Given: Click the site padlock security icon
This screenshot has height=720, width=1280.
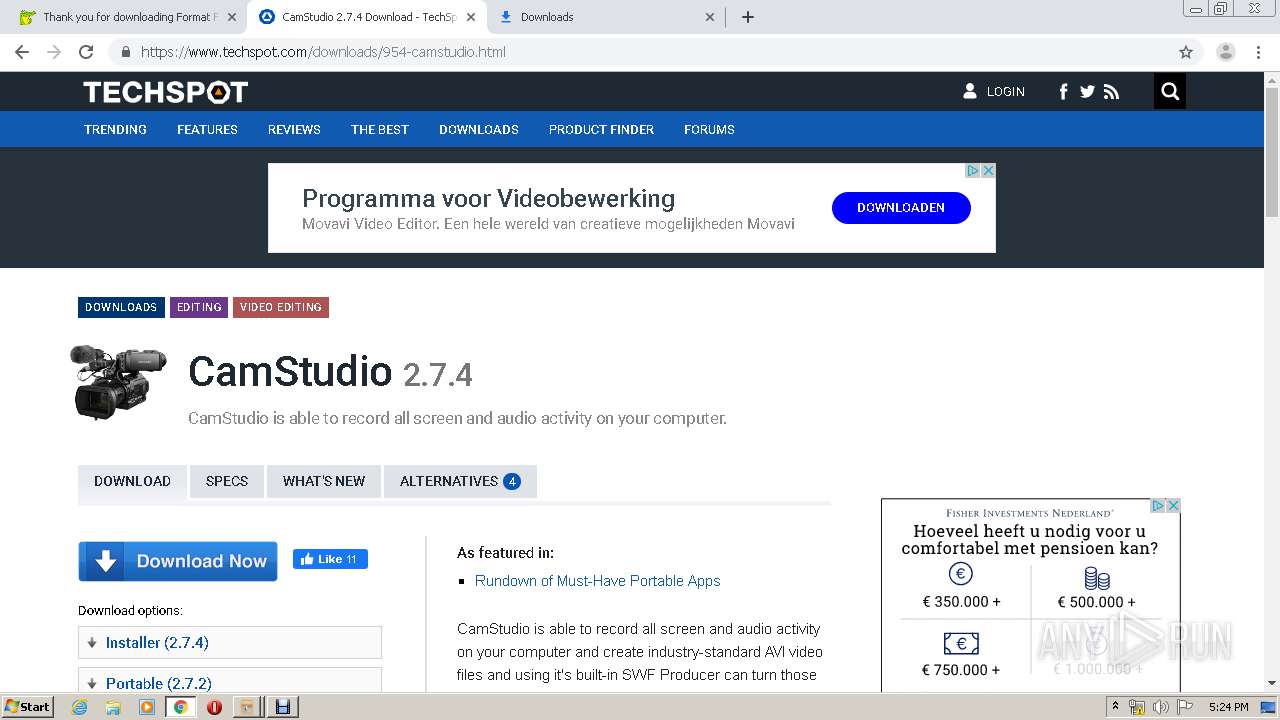Looking at the screenshot, I should pyautogui.click(x=126, y=52).
